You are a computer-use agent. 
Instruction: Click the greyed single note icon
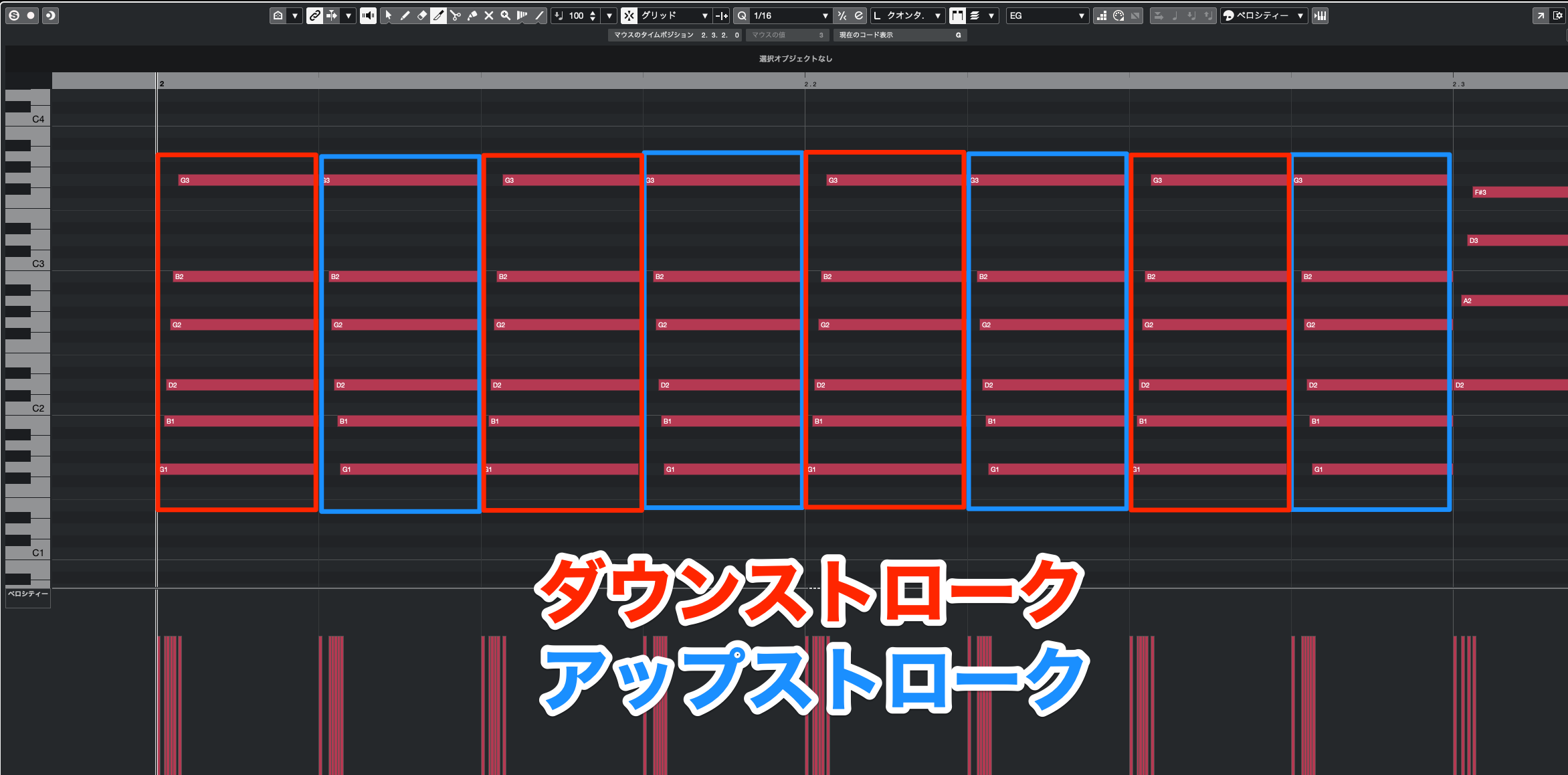[1175, 15]
